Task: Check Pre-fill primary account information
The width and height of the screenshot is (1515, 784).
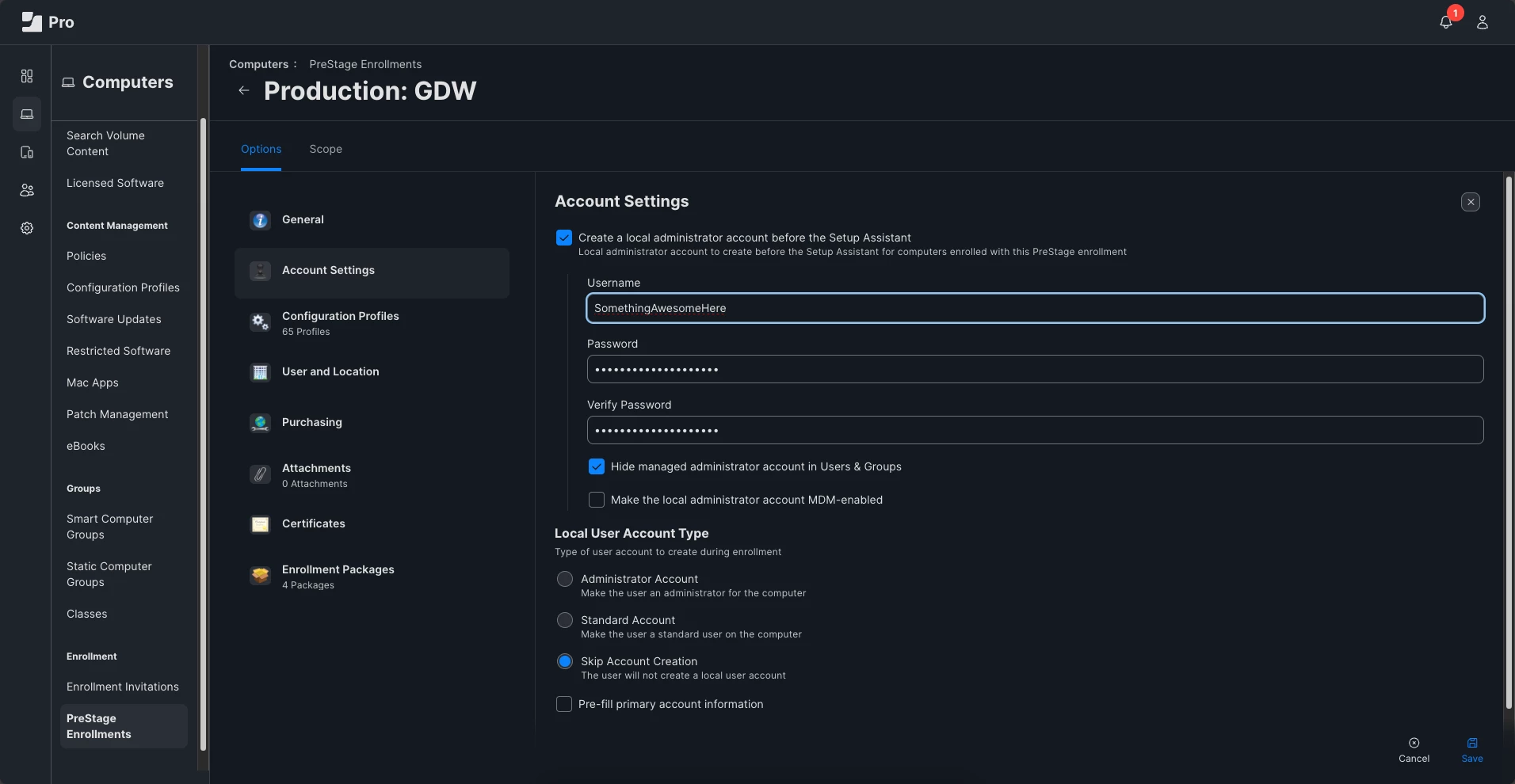Action: click(564, 704)
